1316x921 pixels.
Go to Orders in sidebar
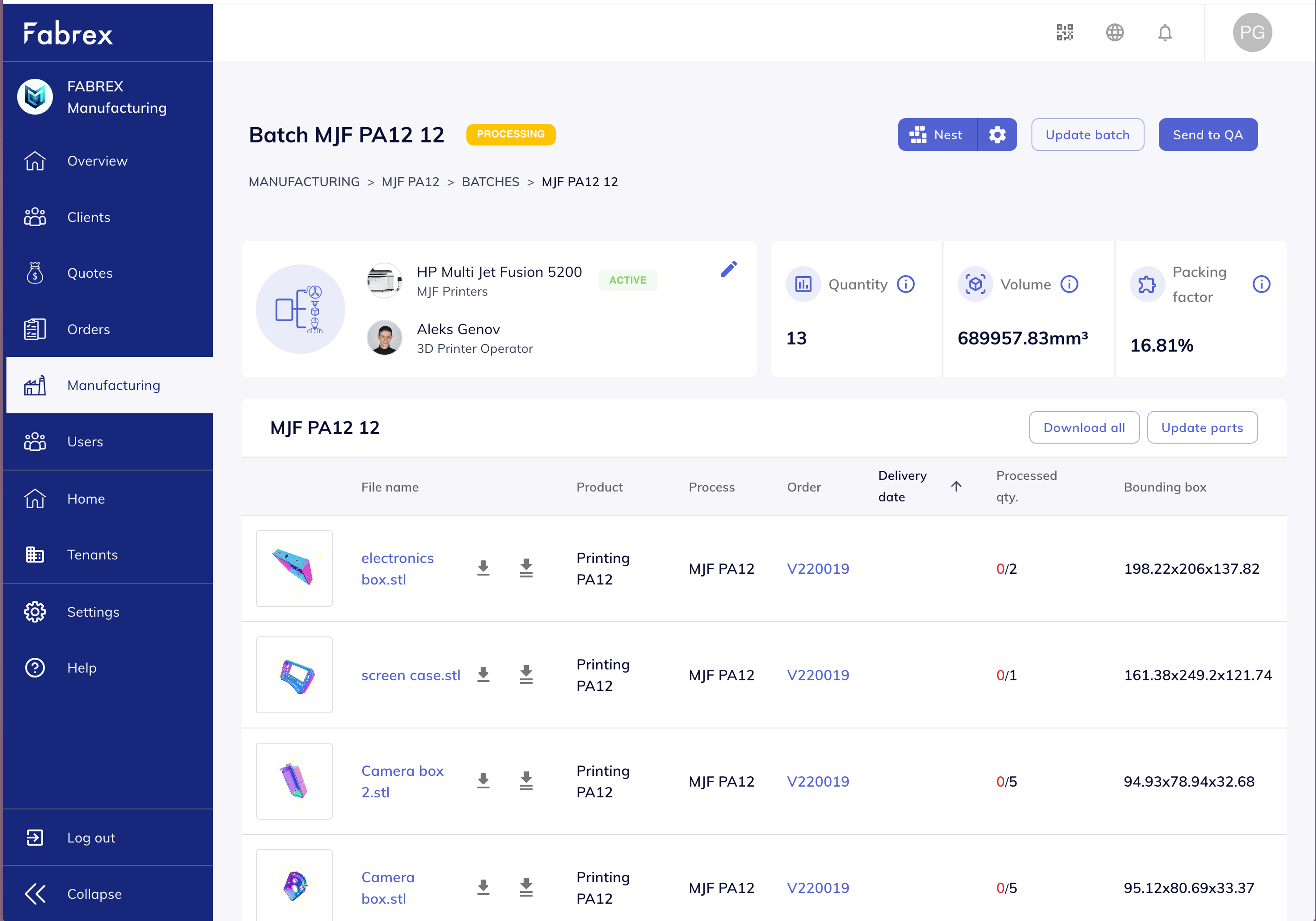coord(88,329)
